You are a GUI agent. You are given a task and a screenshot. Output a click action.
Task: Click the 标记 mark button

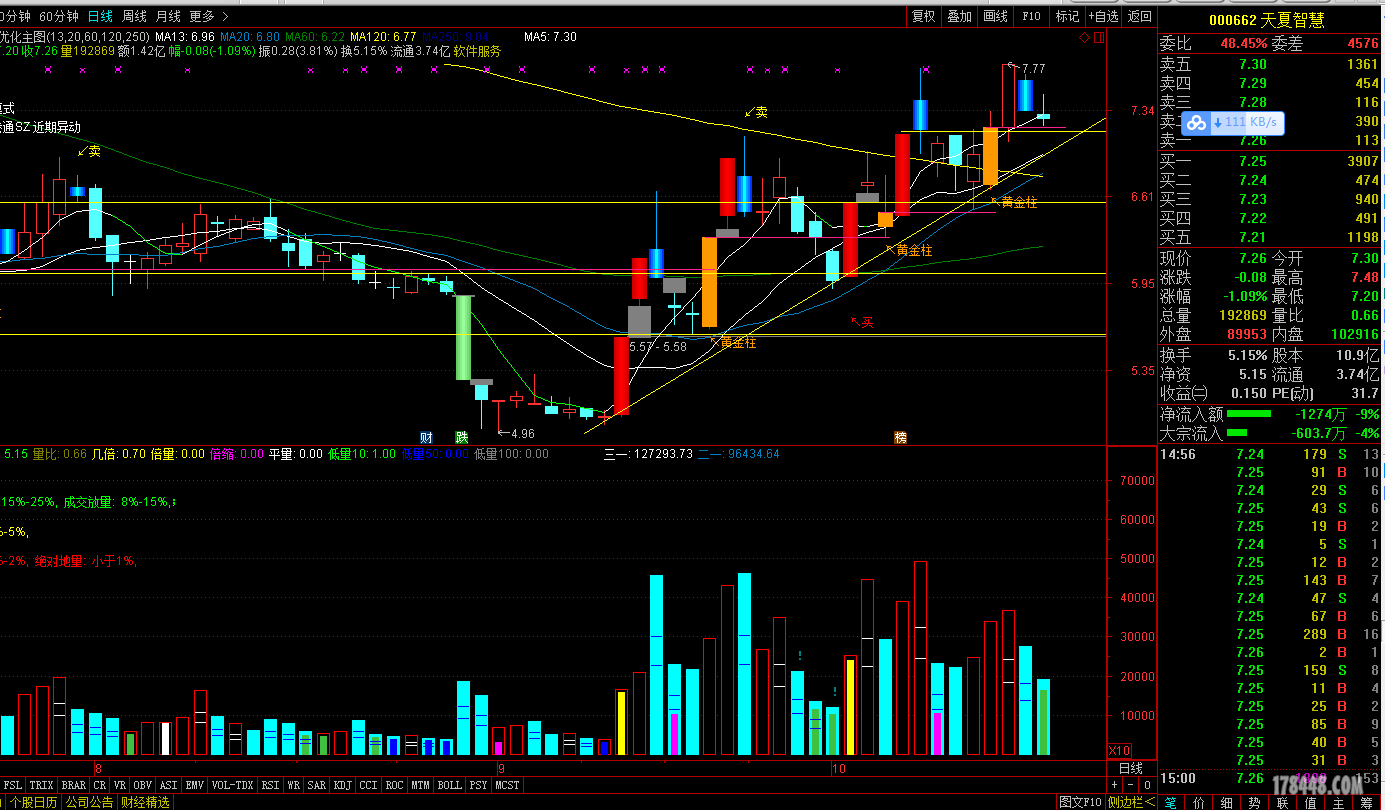1067,16
